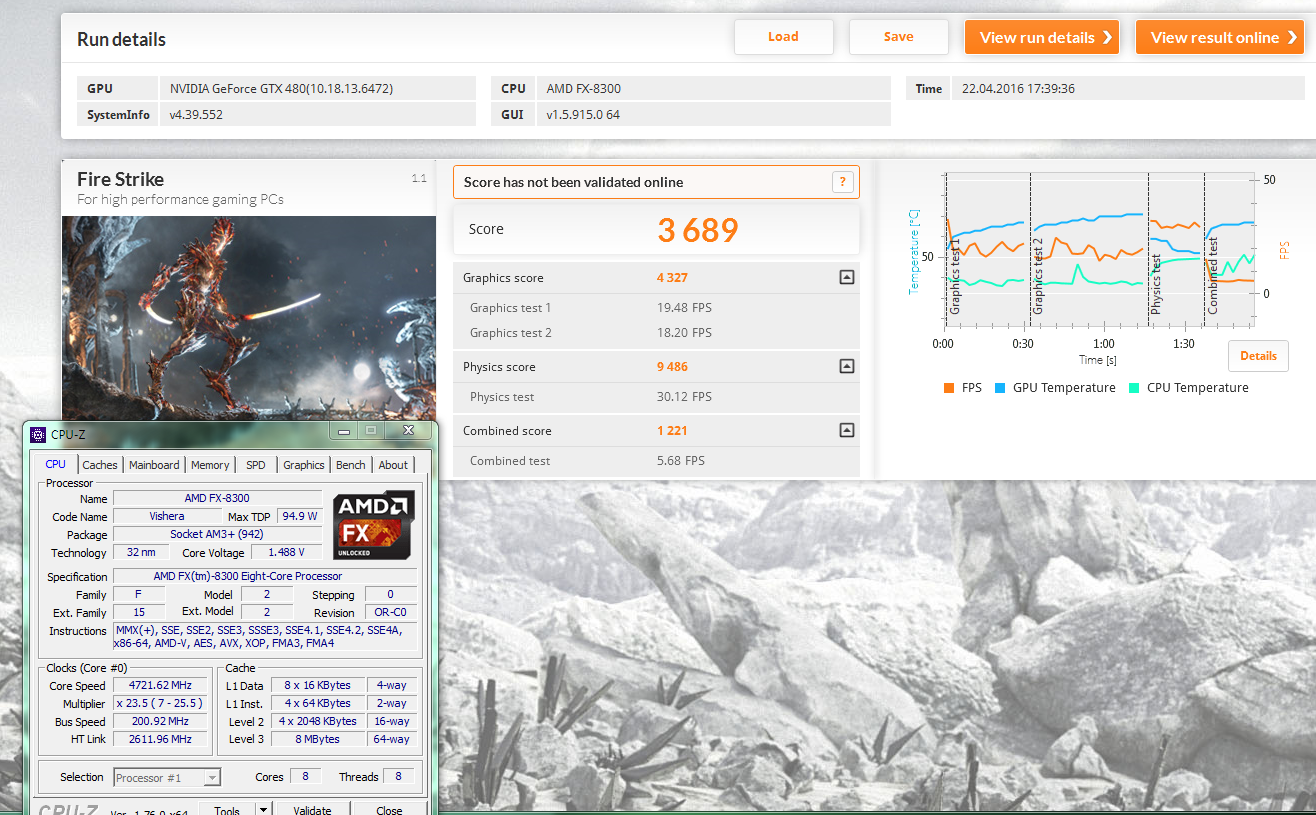Open the Processor #1 selection dropdown
1316x815 pixels.
(167, 777)
